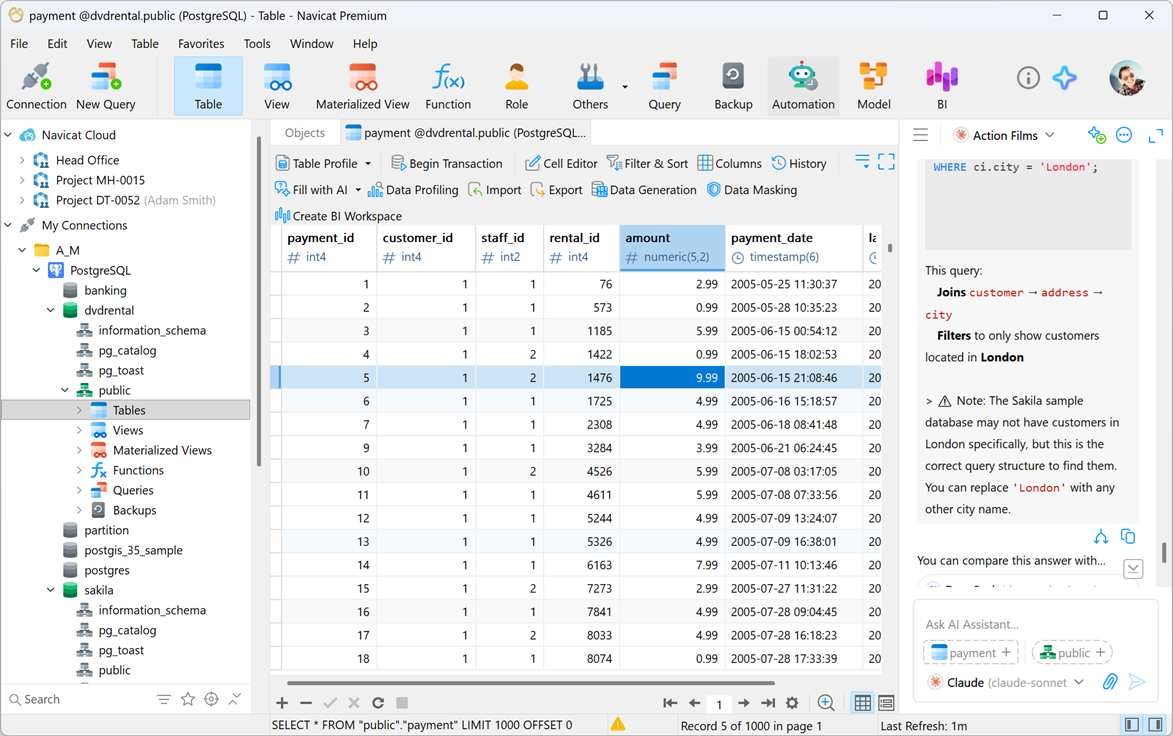The width and height of the screenshot is (1173, 736).
Task: Click the Search box in navigation pane
Action: [x=79, y=699]
